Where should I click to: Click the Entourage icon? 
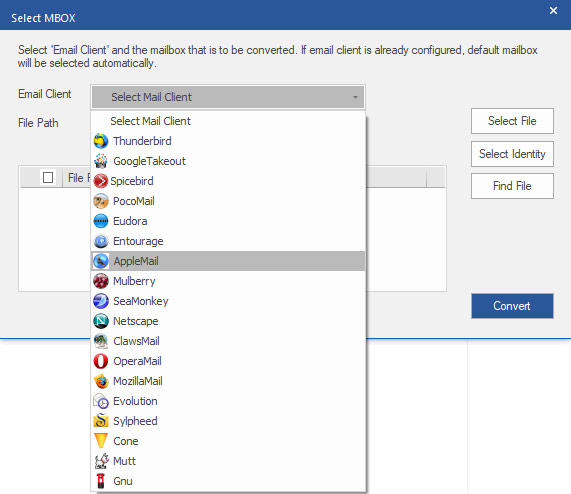point(101,241)
